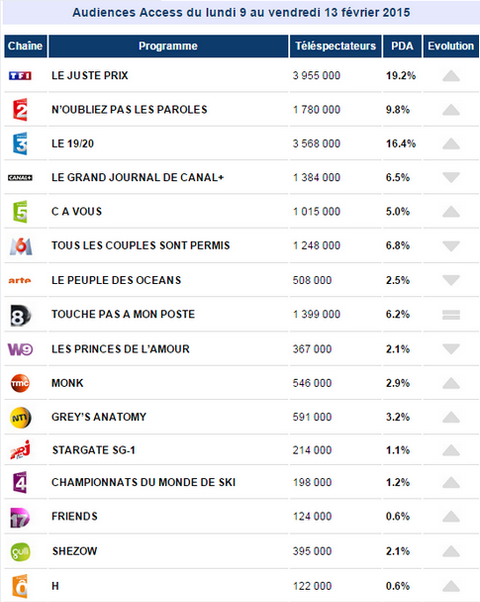Click the Gulli green logo

point(20,552)
